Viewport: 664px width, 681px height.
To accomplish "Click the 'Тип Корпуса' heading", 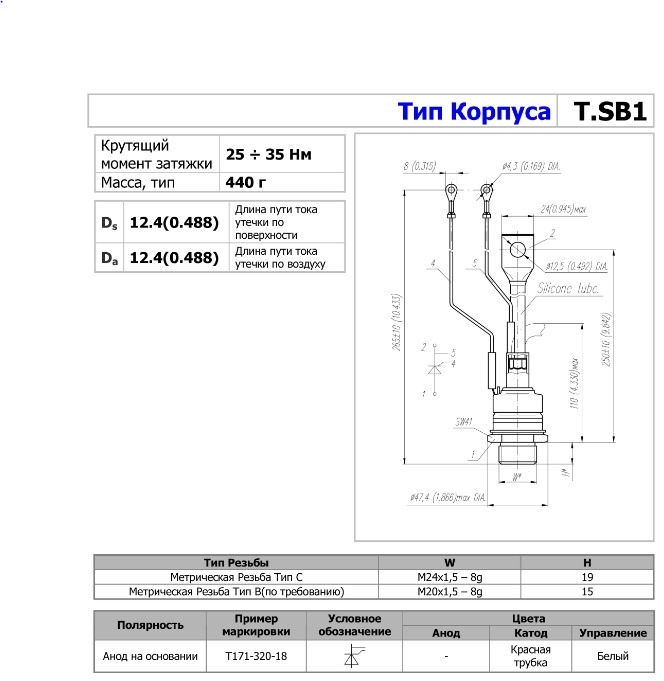I will 474,111.
